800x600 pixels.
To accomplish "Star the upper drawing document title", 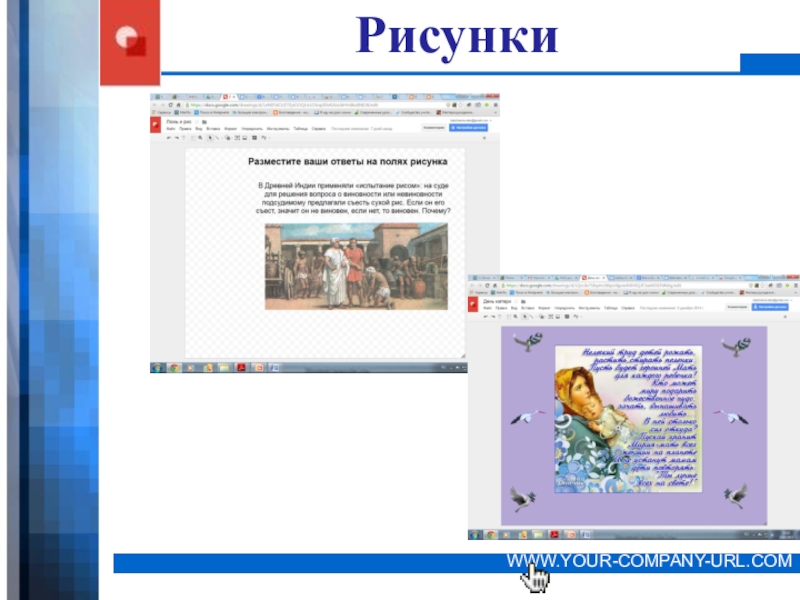I will (x=196, y=122).
